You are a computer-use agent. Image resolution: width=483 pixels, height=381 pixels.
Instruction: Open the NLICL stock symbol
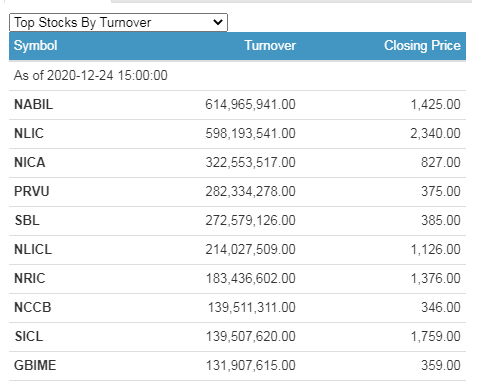point(33,250)
